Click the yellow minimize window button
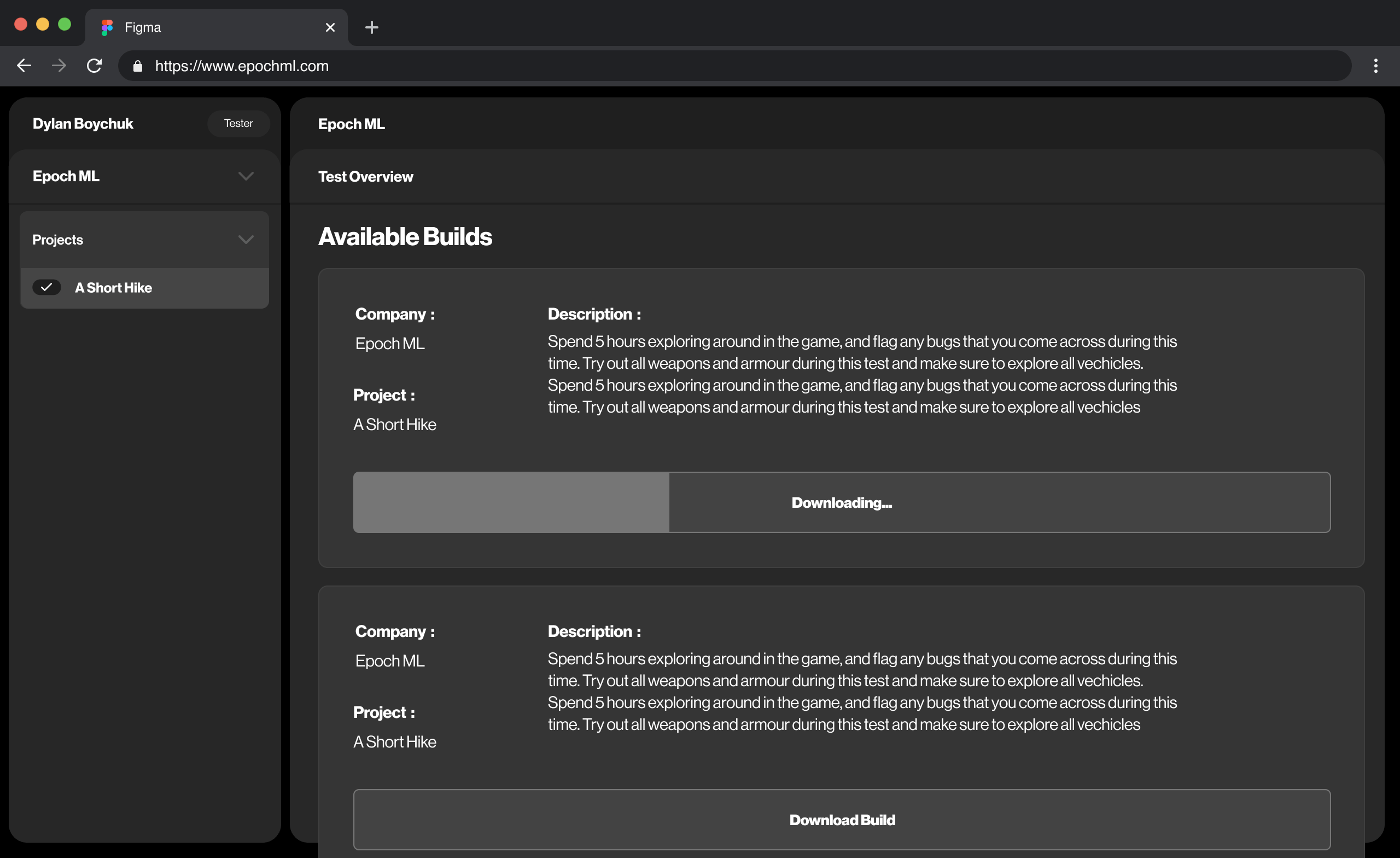Screen dimensions: 1400x858 [43, 24]
